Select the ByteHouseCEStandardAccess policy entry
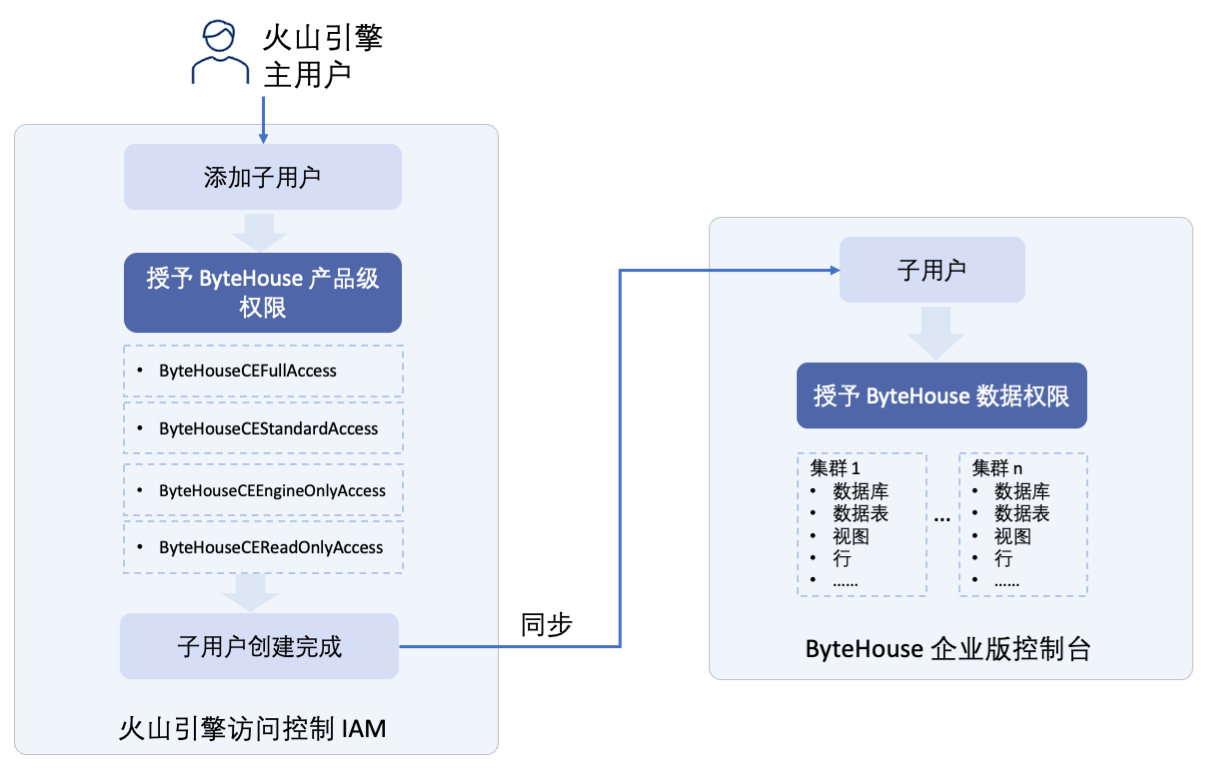The width and height of the screenshot is (1205, 770). 263,429
